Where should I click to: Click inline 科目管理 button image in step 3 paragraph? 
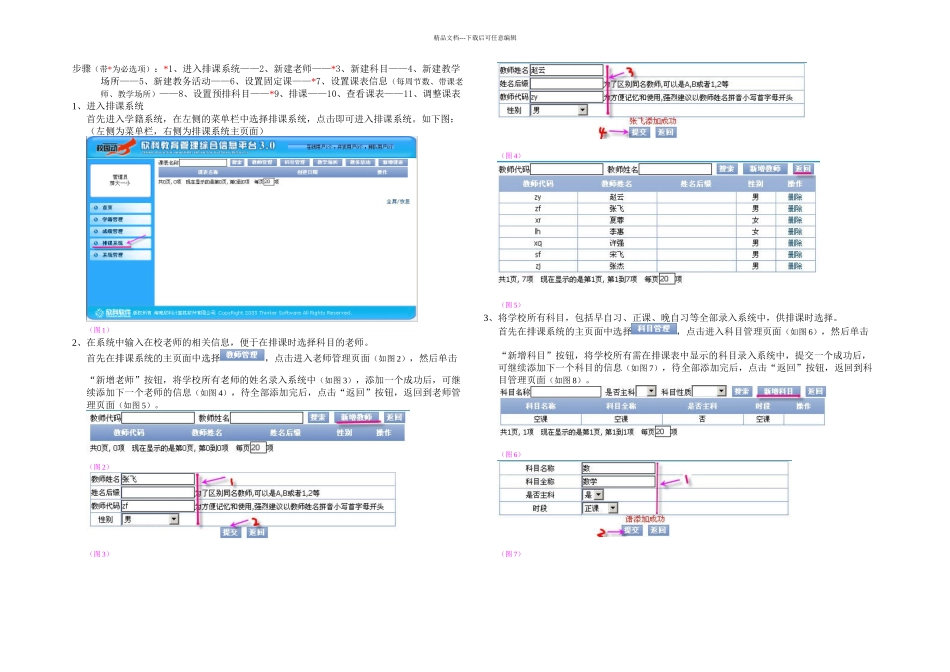(654, 328)
